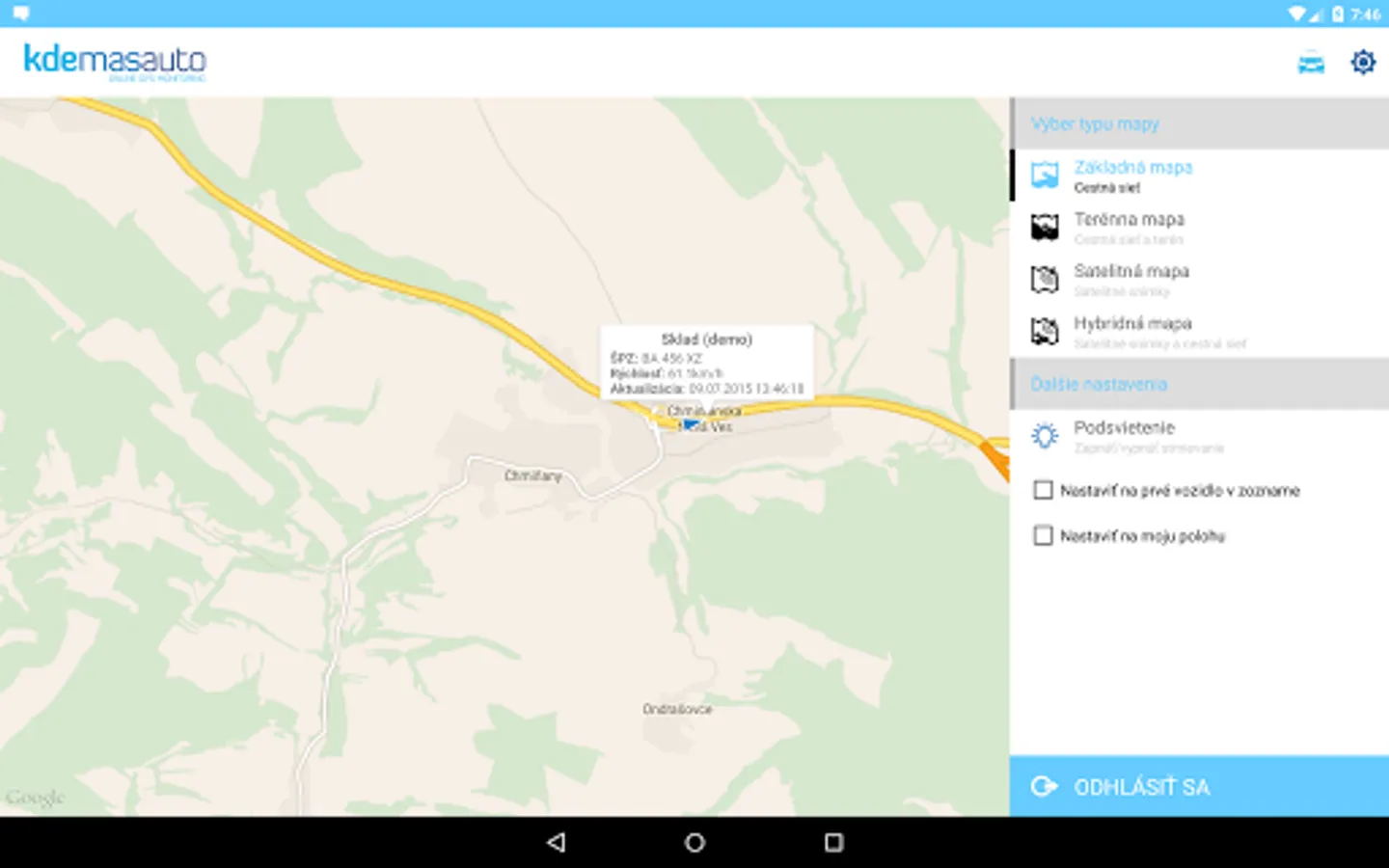Tap Android home navigation button
1389x868 pixels.
pos(694,842)
